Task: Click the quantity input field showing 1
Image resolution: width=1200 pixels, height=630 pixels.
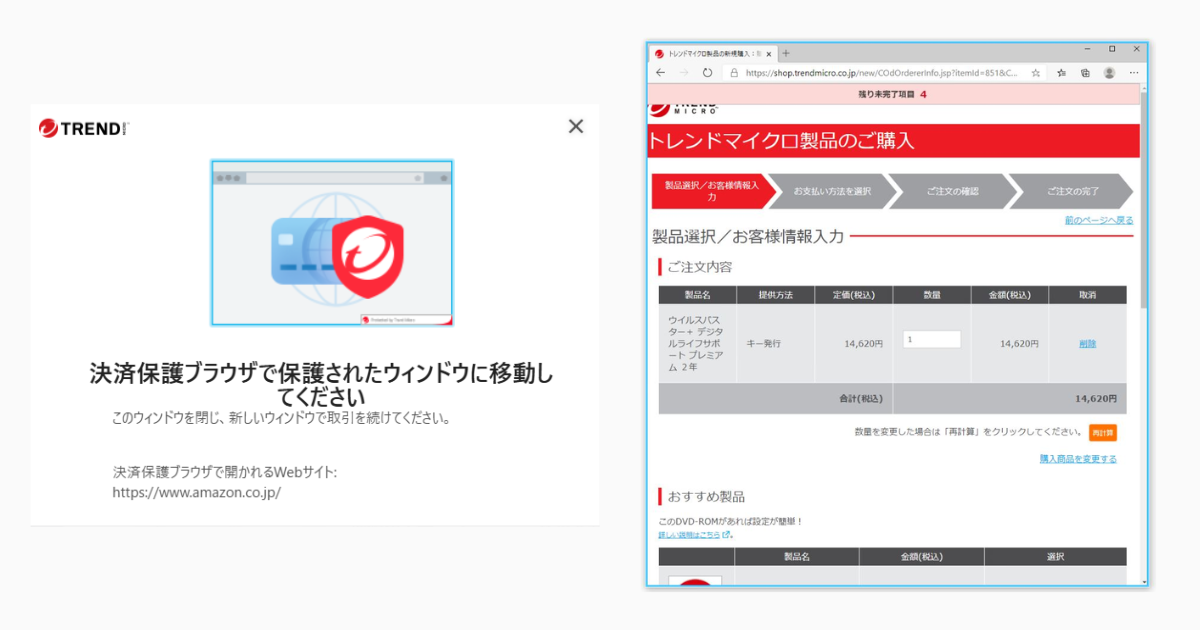Action: [932, 339]
